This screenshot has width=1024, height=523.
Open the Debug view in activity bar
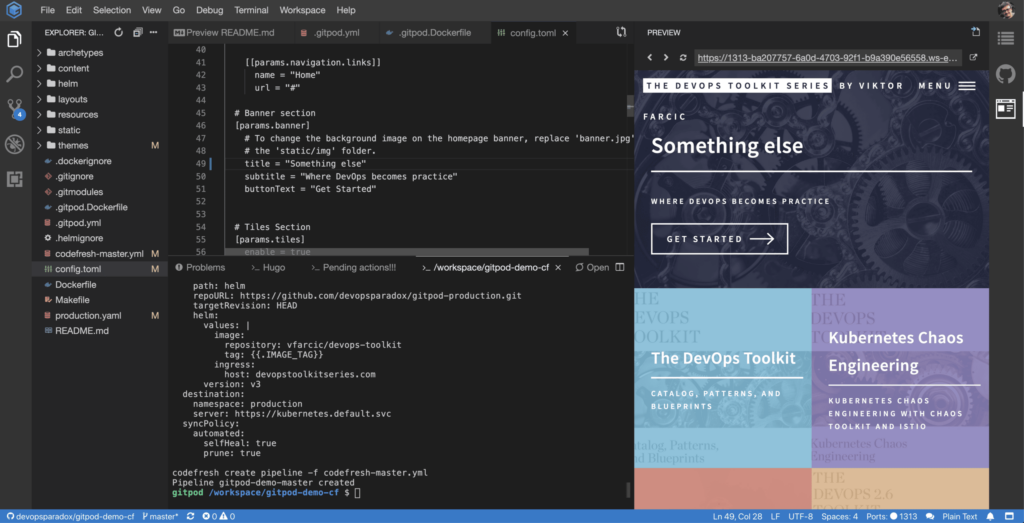(x=14, y=144)
